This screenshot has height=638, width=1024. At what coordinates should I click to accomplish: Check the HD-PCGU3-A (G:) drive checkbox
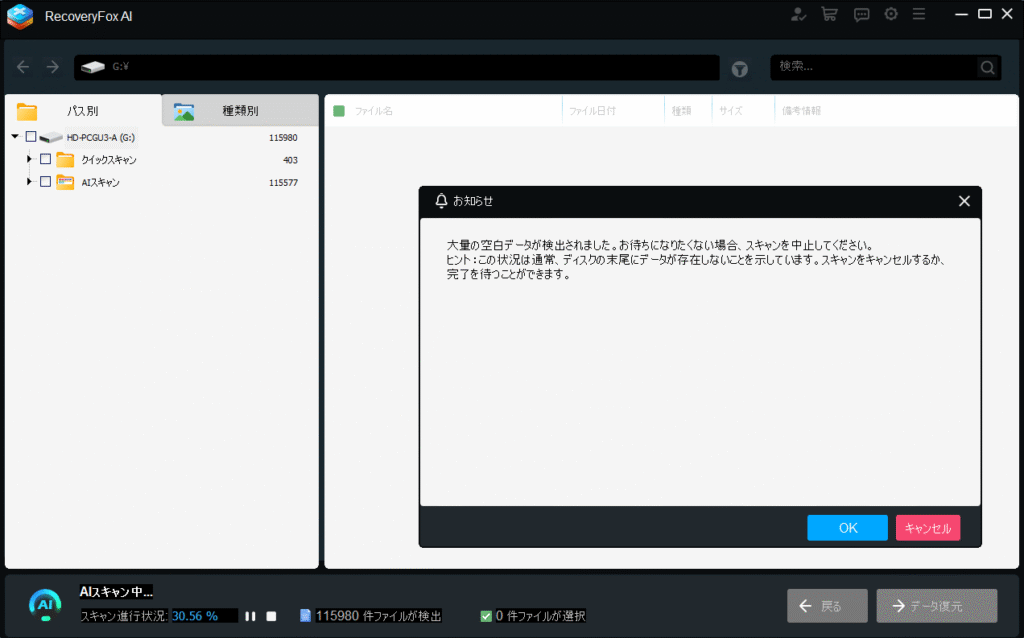point(31,137)
